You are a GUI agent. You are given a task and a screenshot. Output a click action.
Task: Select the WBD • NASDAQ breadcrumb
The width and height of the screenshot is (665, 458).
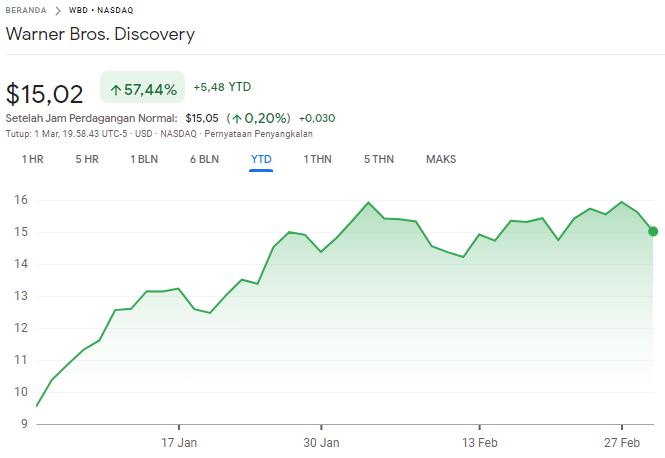101,10
